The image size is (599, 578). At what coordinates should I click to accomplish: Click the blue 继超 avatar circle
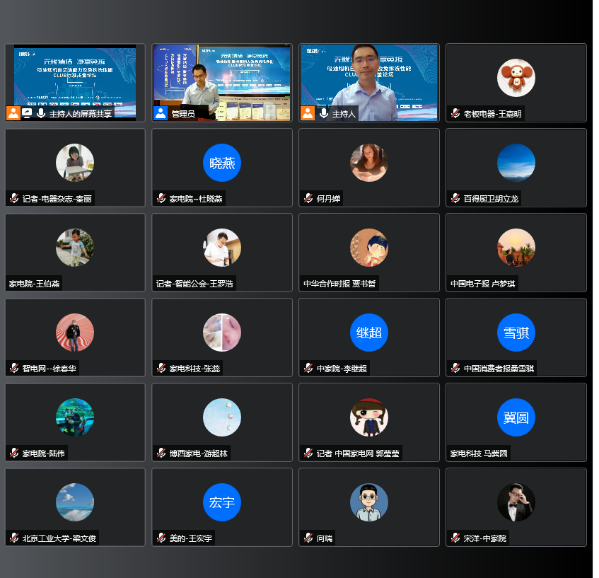[369, 332]
